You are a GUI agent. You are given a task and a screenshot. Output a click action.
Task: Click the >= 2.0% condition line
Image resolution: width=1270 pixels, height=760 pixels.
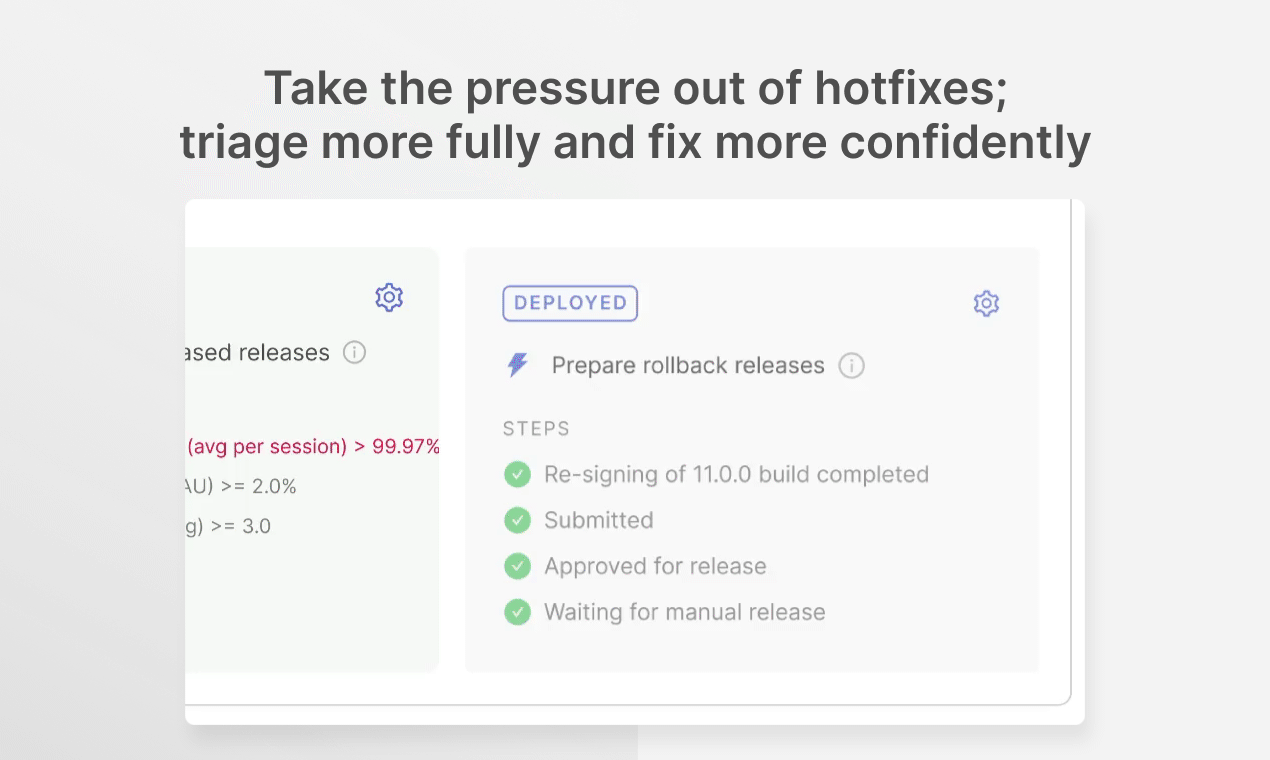coord(241,486)
